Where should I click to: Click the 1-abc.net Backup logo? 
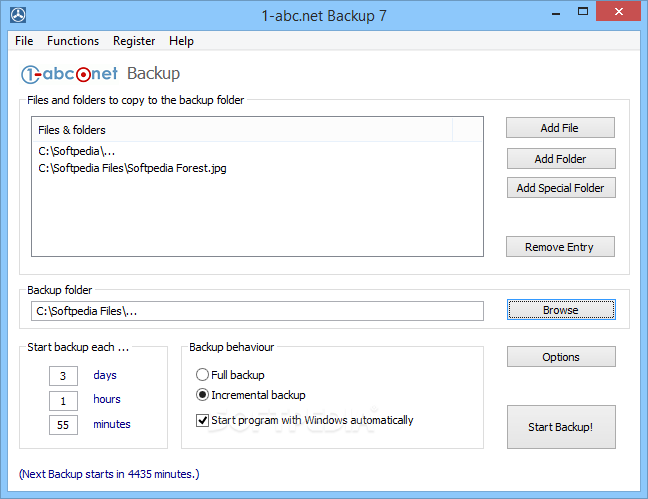click(x=100, y=74)
